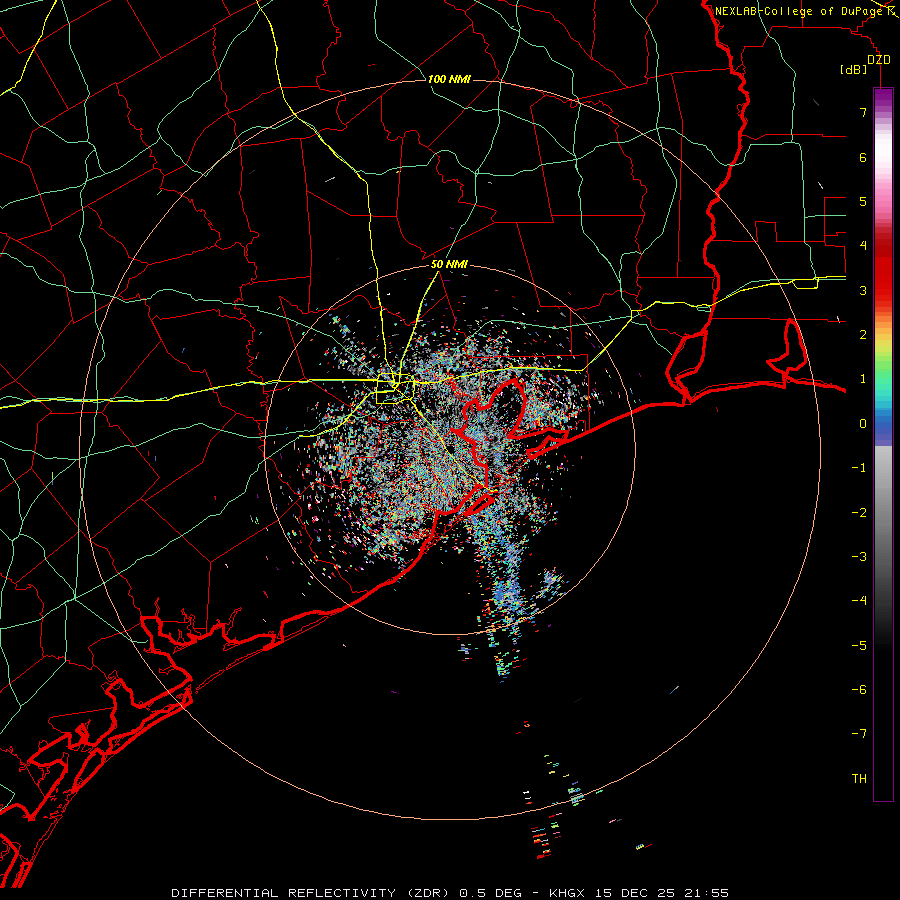Click the 0 value on the color scale
The image size is (900, 900).
863,424
